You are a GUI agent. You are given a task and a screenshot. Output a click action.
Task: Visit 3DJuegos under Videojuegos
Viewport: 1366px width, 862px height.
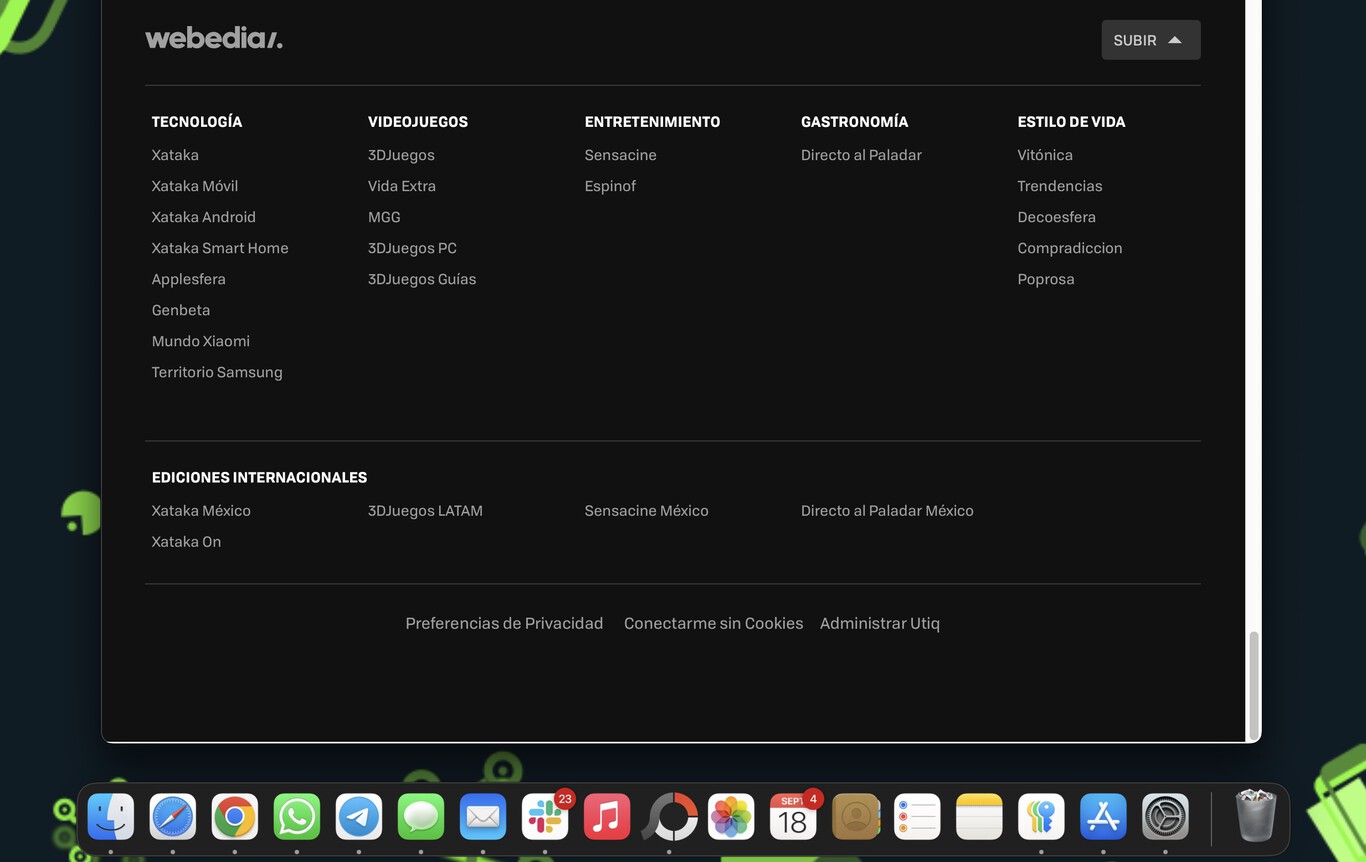click(x=401, y=155)
